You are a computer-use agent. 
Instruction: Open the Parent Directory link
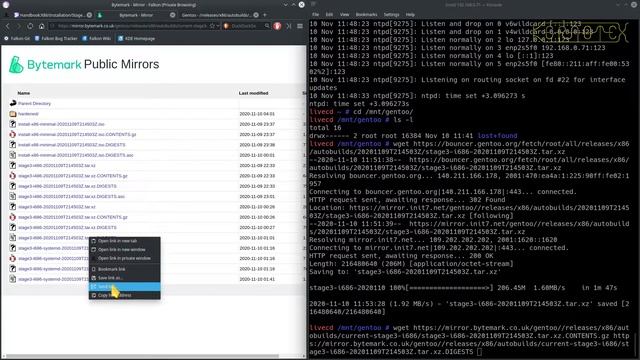tap(34, 104)
